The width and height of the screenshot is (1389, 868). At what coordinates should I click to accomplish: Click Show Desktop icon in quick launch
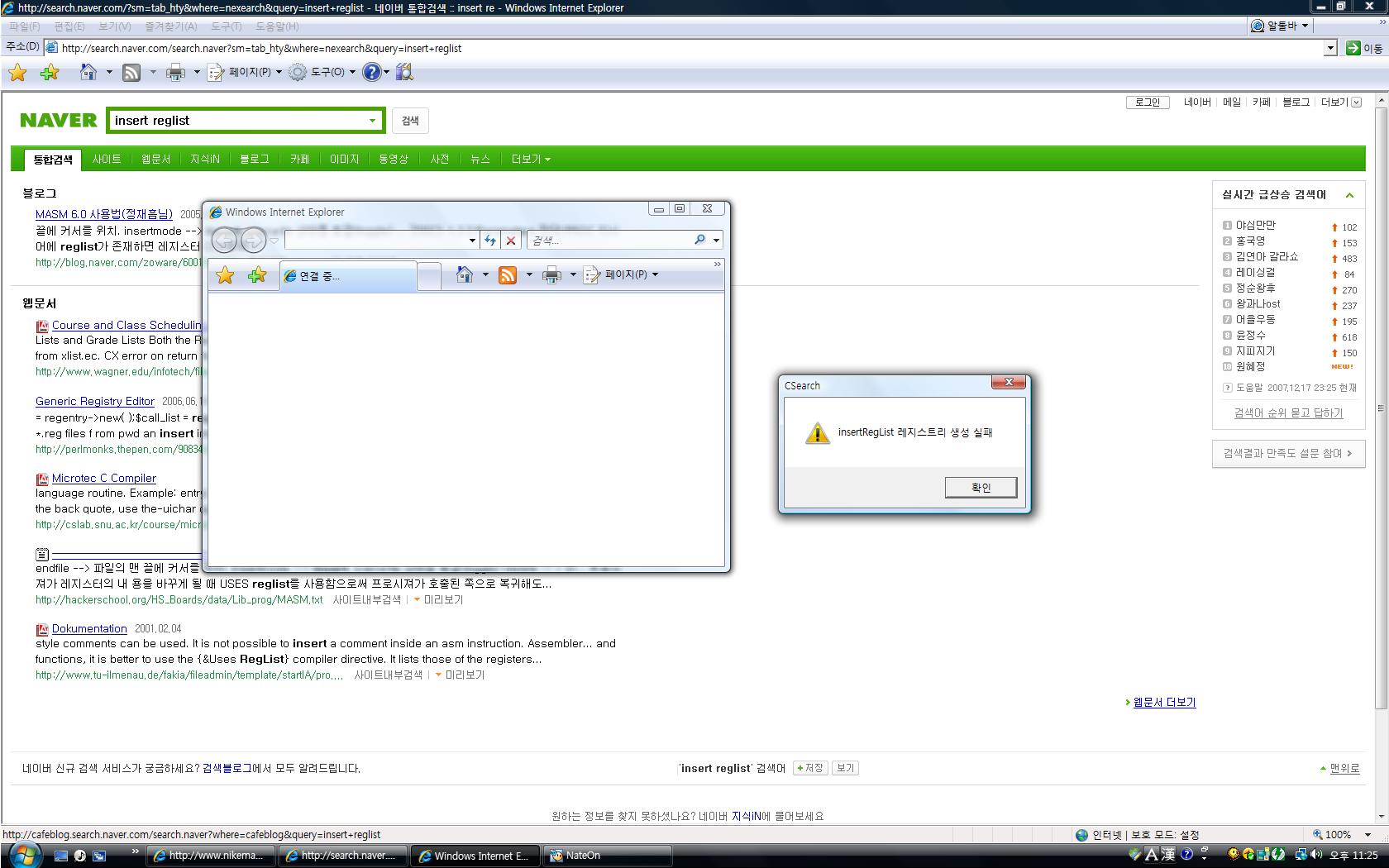point(60,856)
